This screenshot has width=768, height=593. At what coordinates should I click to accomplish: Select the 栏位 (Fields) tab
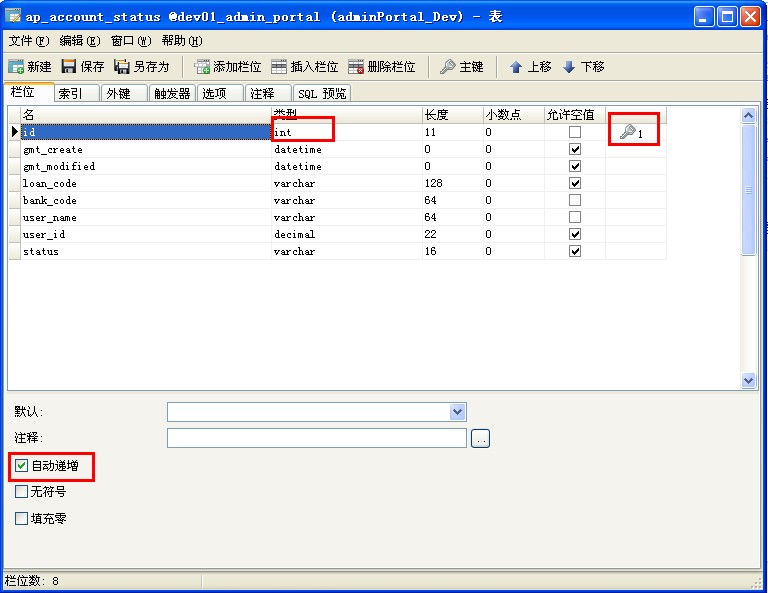[x=28, y=92]
